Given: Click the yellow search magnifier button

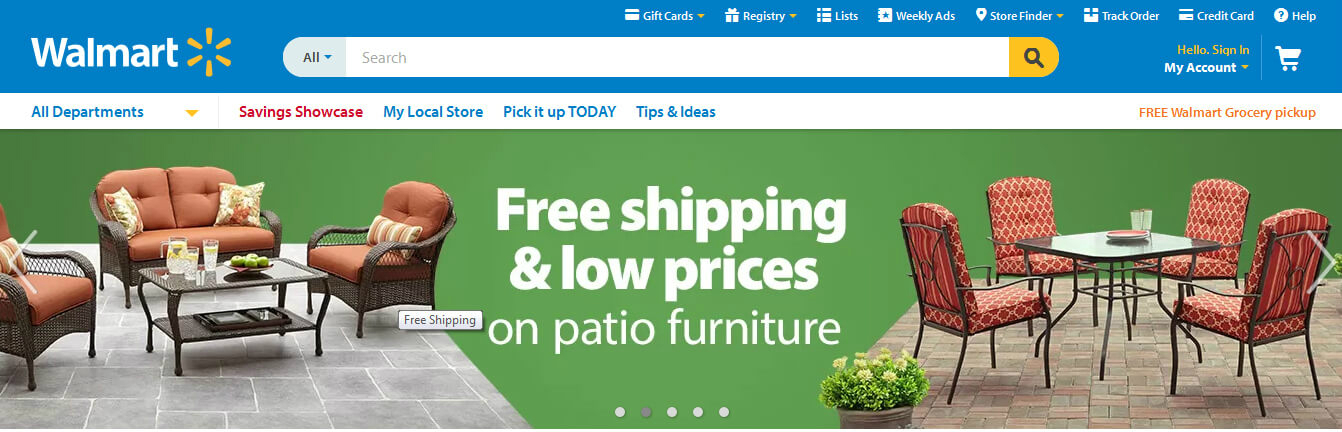Looking at the screenshot, I should point(1034,57).
